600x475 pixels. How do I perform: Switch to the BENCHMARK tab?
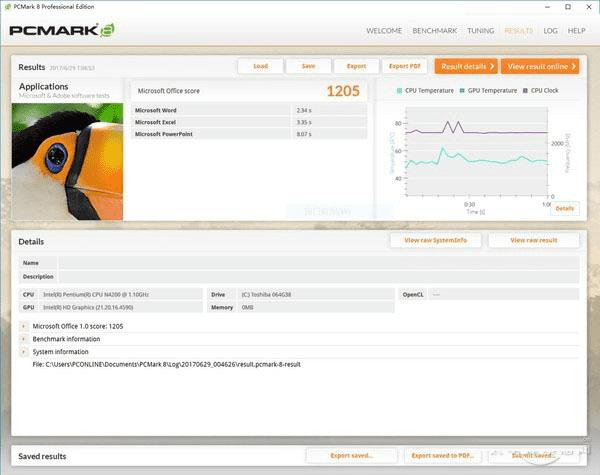435,31
